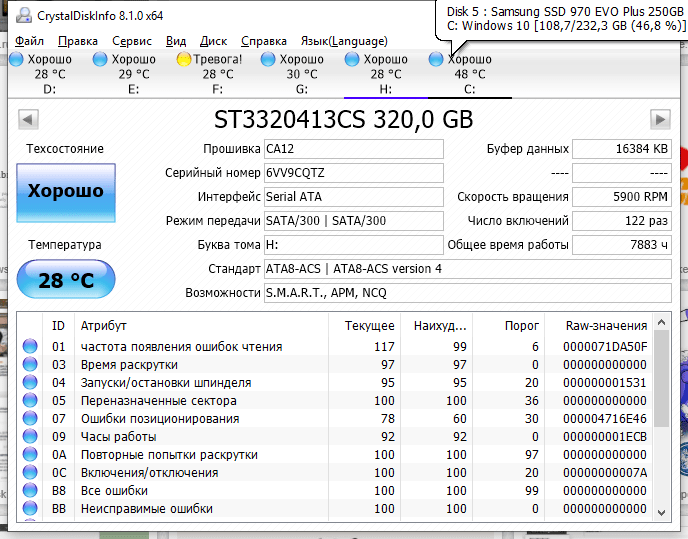Click the Интерфейс field Serial ATA
688x539 pixels.
(x=354, y=197)
